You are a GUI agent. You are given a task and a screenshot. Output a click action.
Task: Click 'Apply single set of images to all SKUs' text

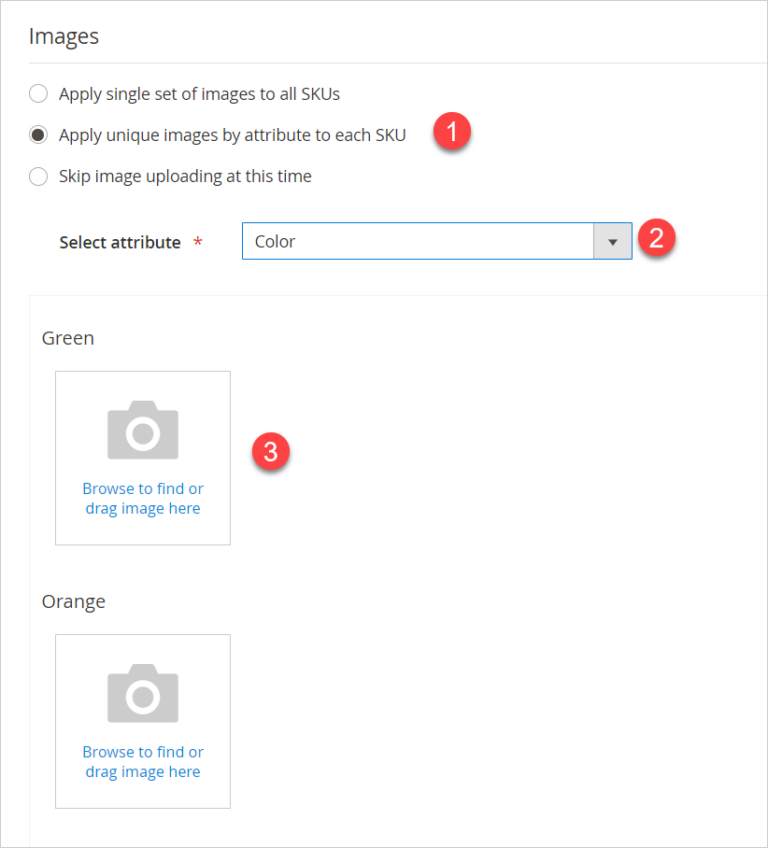(199, 94)
